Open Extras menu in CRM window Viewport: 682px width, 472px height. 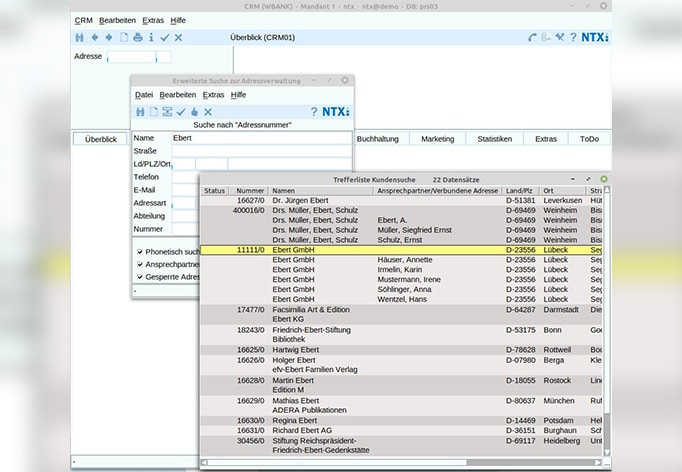[153, 20]
